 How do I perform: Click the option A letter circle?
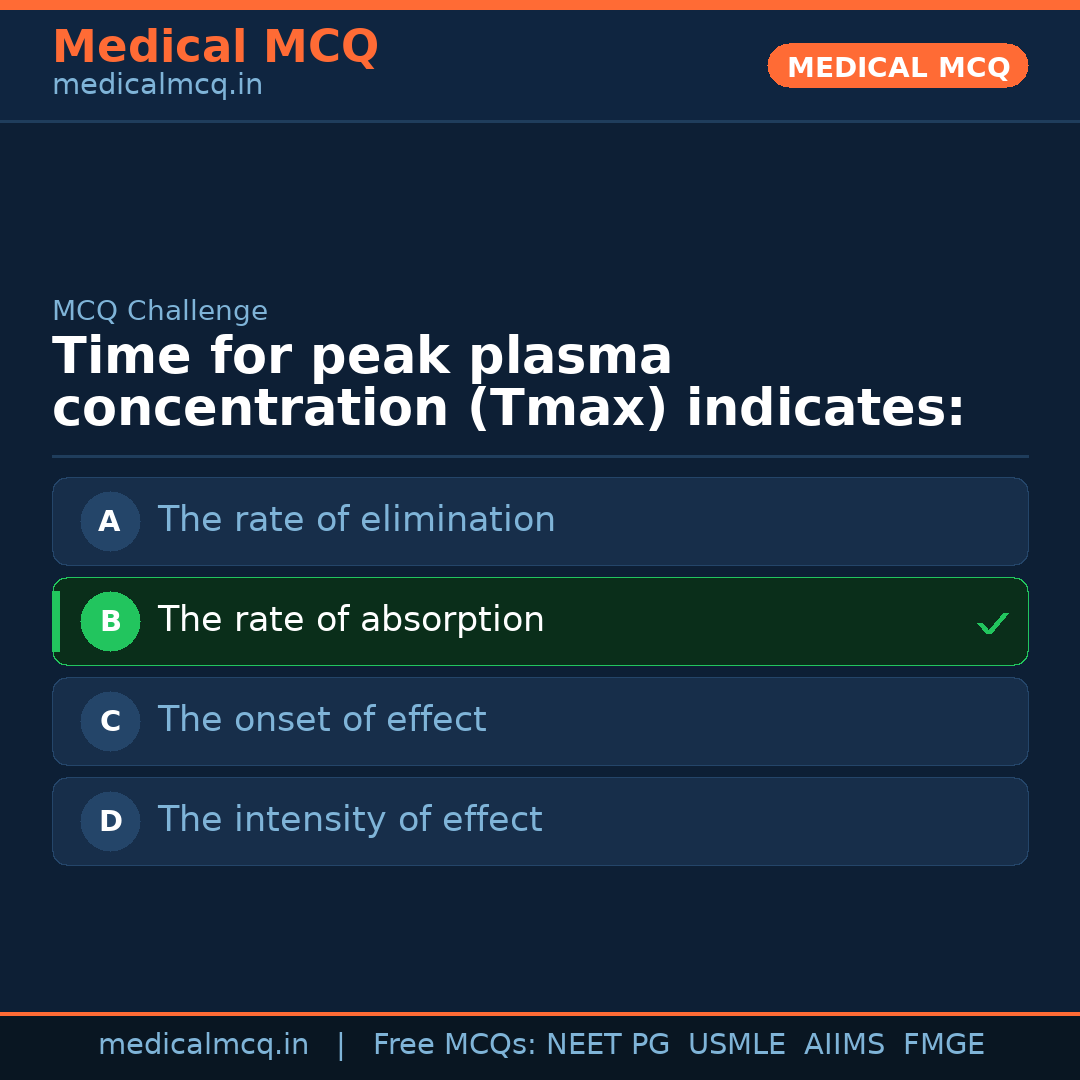pos(110,521)
